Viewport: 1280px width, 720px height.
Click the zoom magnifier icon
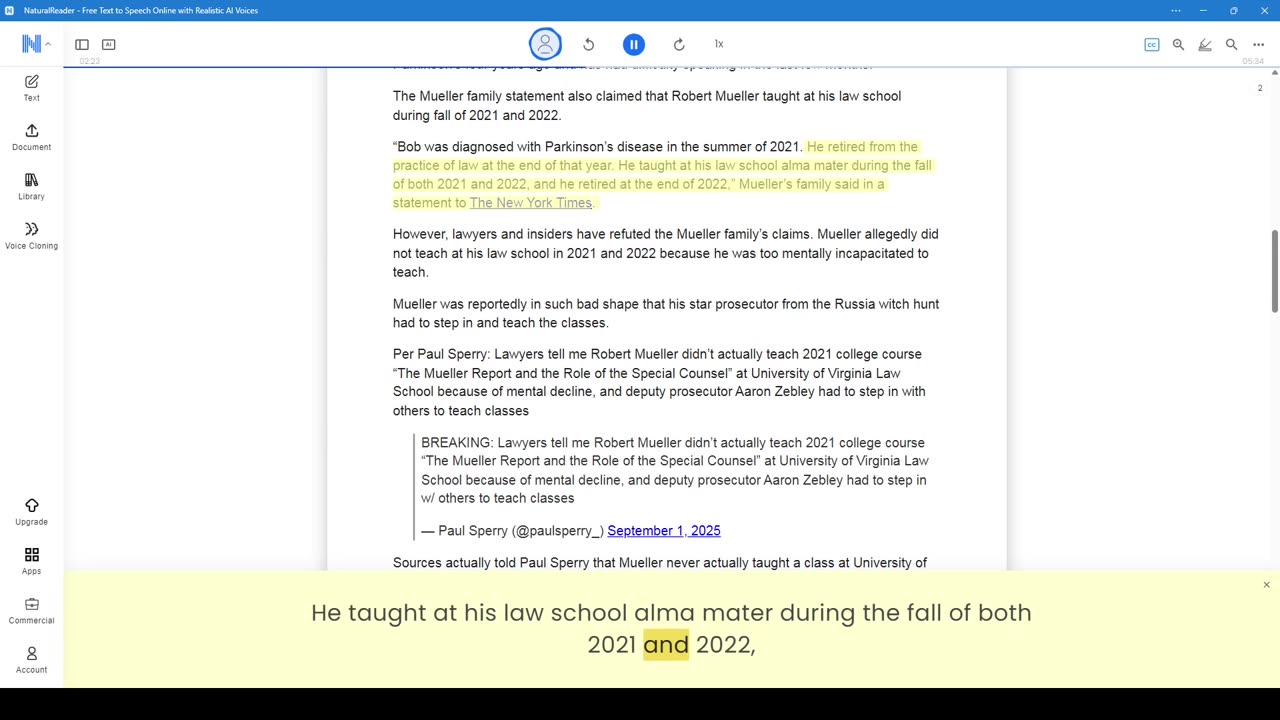1178,44
